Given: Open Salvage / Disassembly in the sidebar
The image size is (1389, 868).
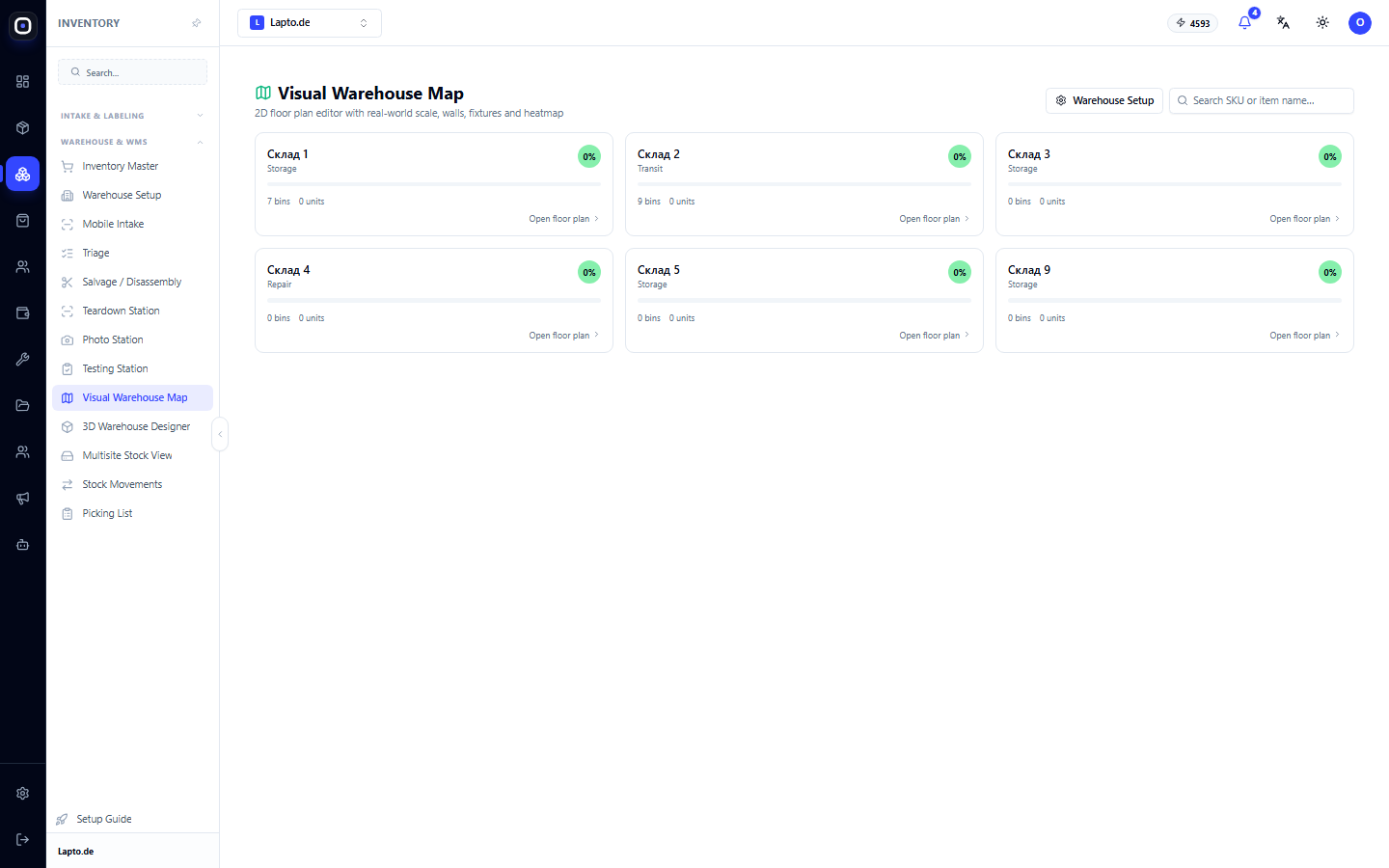Looking at the screenshot, I should 132,283.
